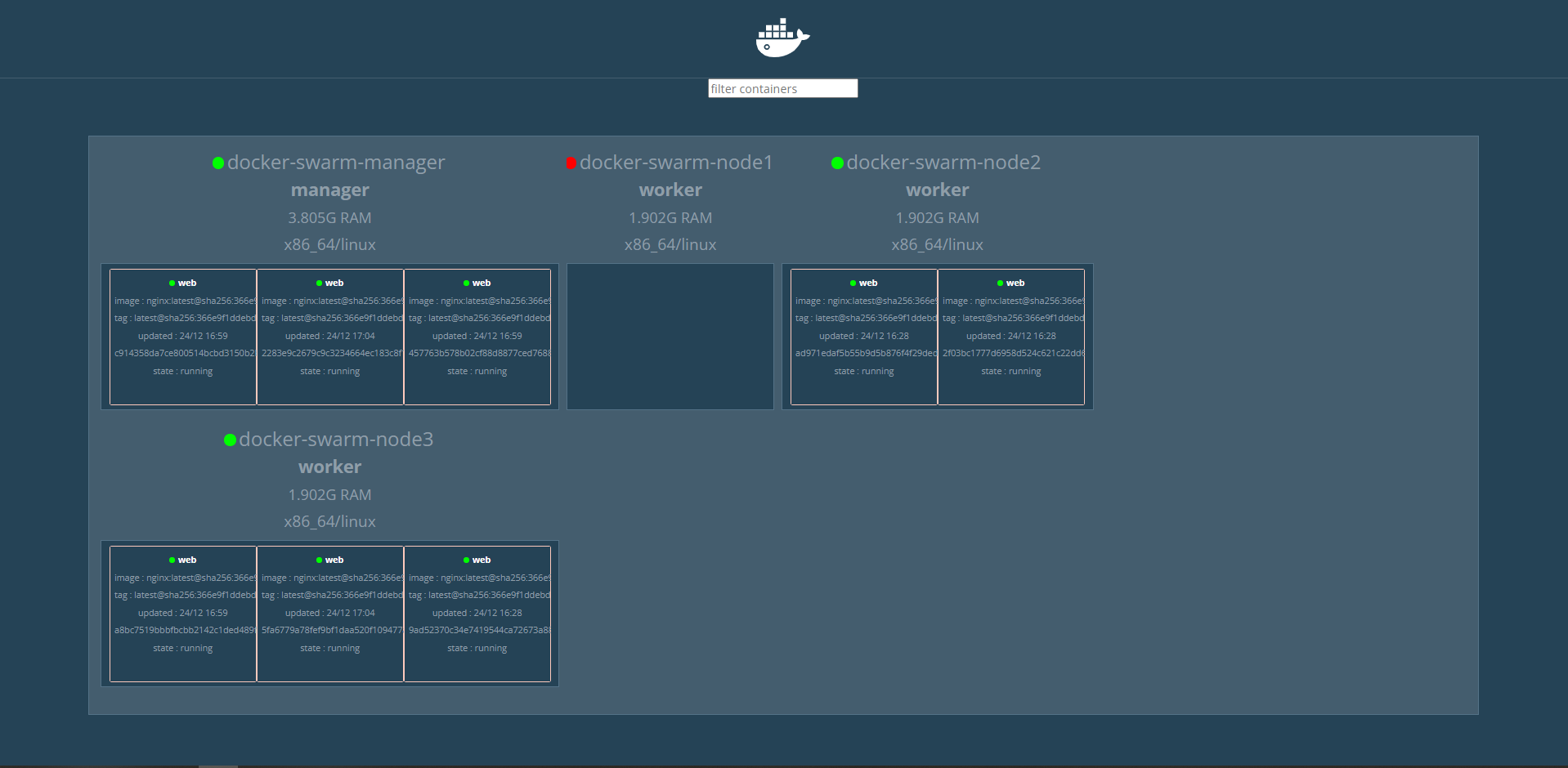Click the empty container area of docker-swarm-node1
Screen dimensions: 1568x768
coord(670,337)
